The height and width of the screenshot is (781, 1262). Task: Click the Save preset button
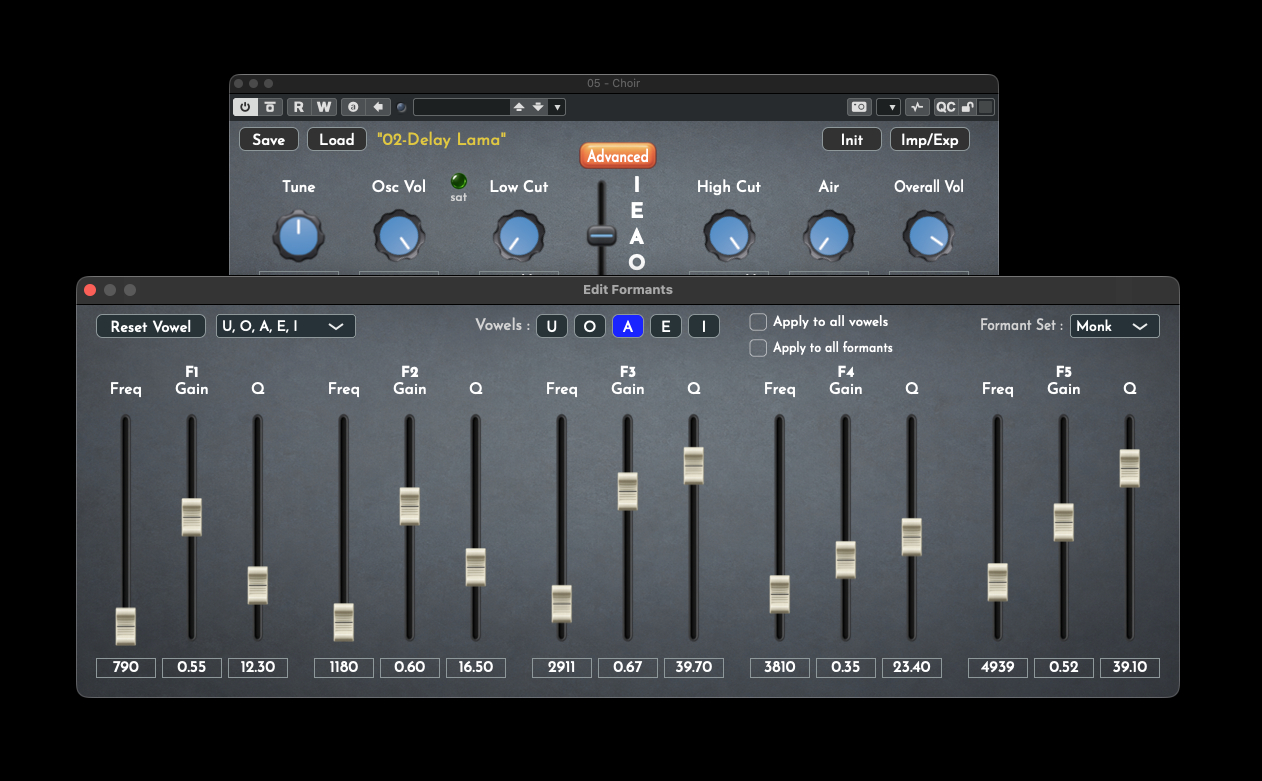269,140
